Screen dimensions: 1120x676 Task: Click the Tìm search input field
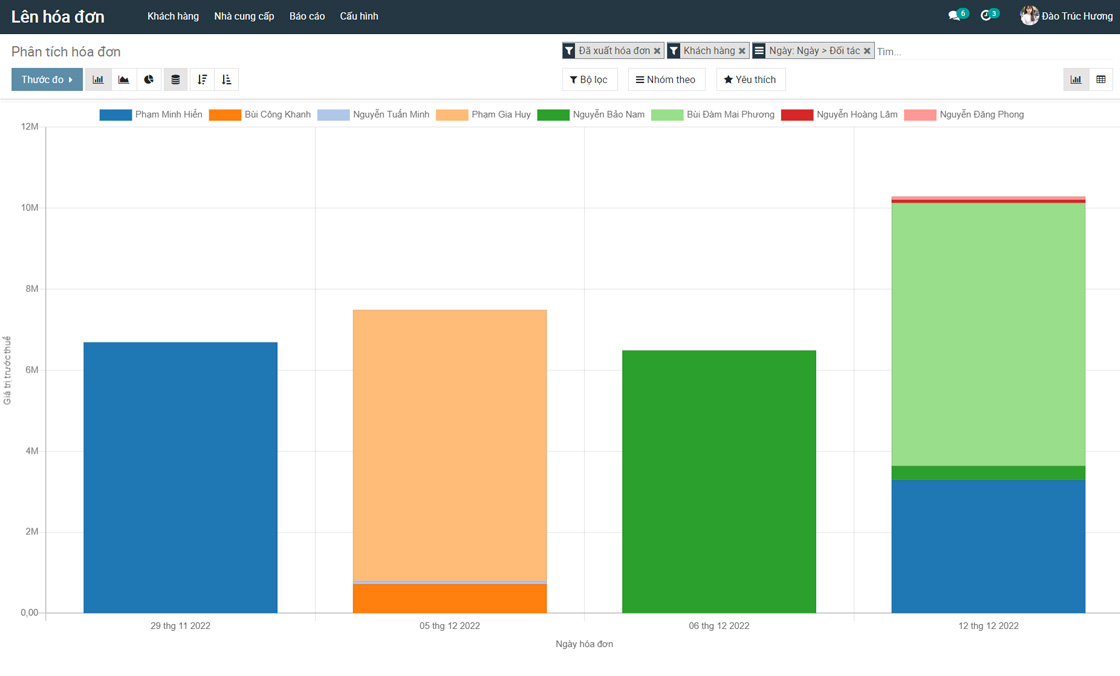pyautogui.click(x=990, y=51)
